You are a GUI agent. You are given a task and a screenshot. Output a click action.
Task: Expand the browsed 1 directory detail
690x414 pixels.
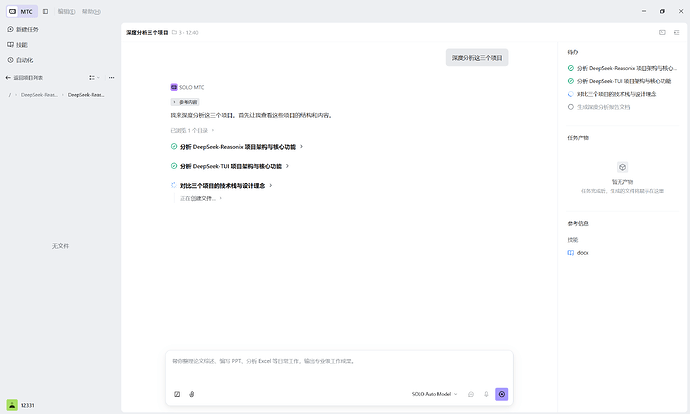[192, 130]
